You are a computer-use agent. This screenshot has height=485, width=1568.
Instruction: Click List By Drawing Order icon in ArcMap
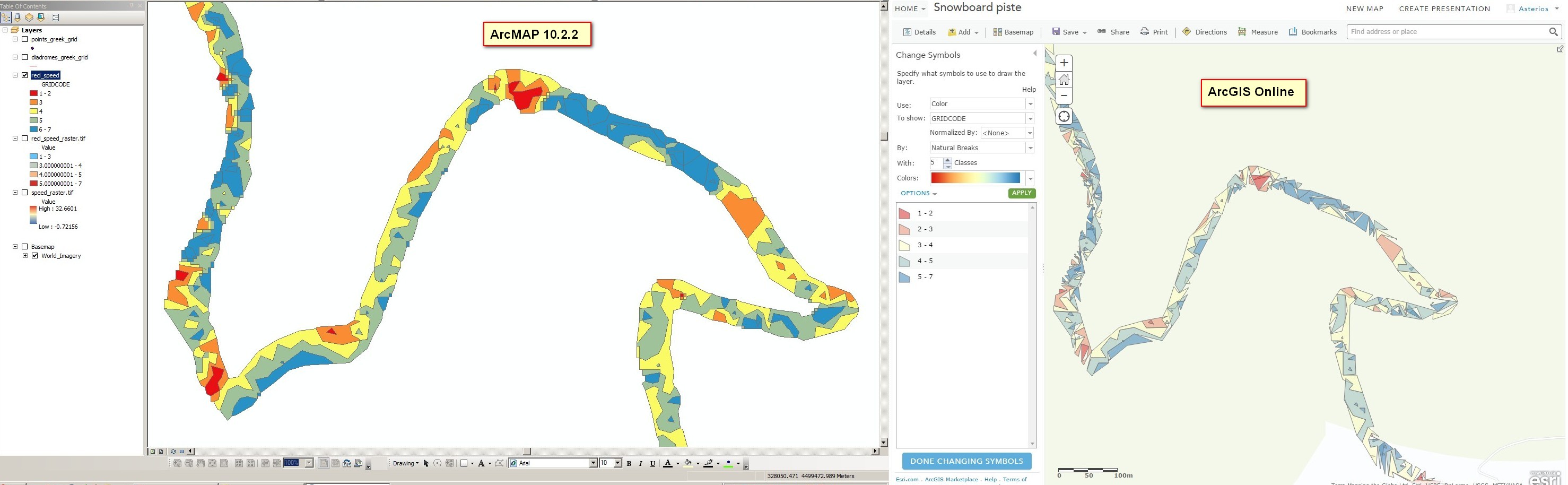coord(6,18)
